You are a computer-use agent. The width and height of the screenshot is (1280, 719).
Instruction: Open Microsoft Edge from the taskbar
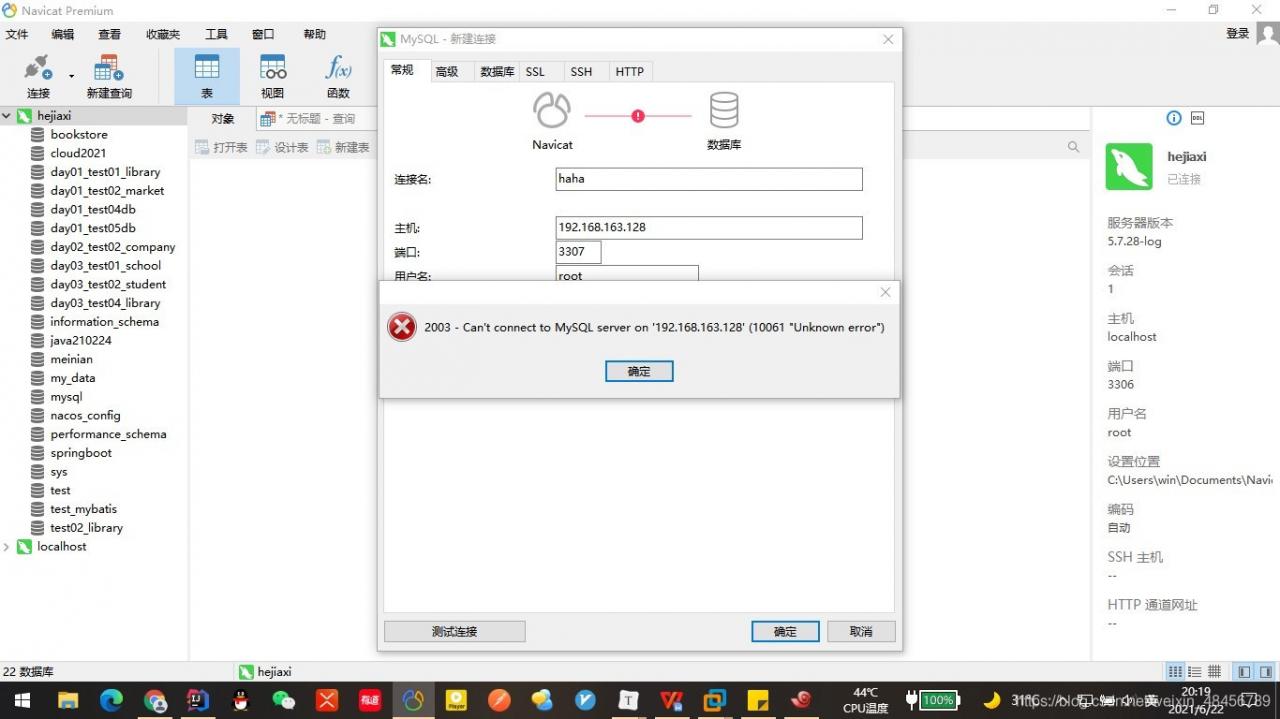tap(111, 700)
